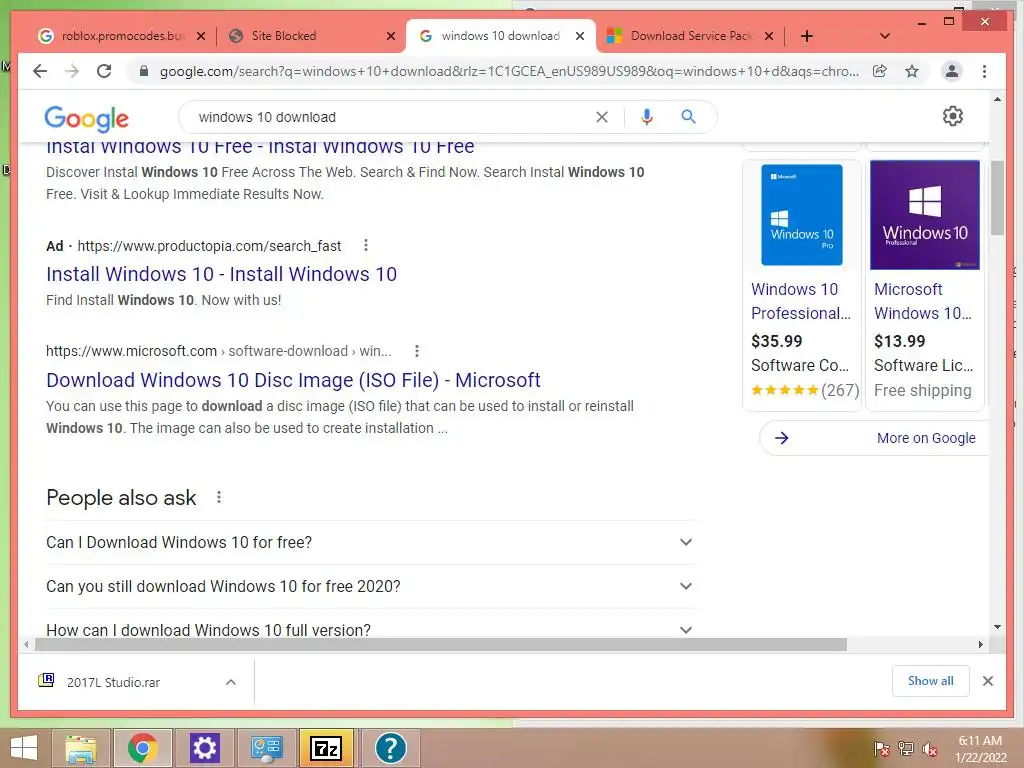Open Download Windows 10 Disc Image link
This screenshot has width=1024, height=768.
click(x=293, y=380)
